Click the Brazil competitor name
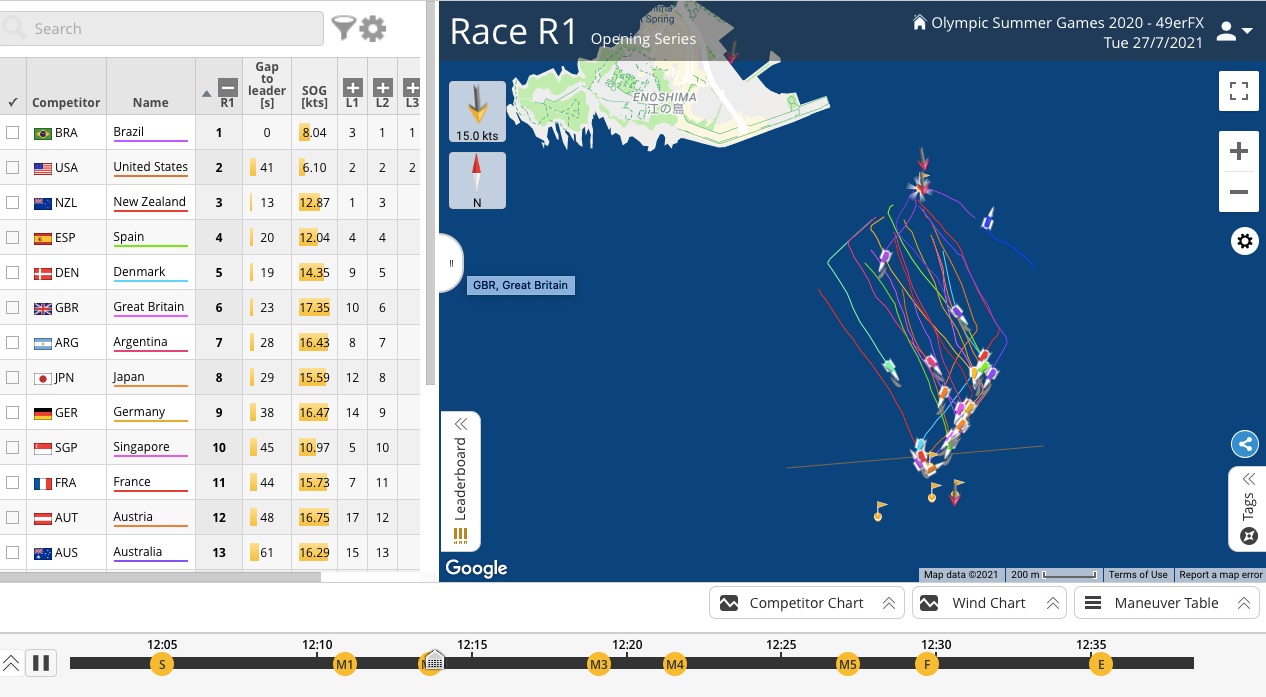Image resolution: width=1266 pixels, height=697 pixels. pyautogui.click(x=129, y=132)
